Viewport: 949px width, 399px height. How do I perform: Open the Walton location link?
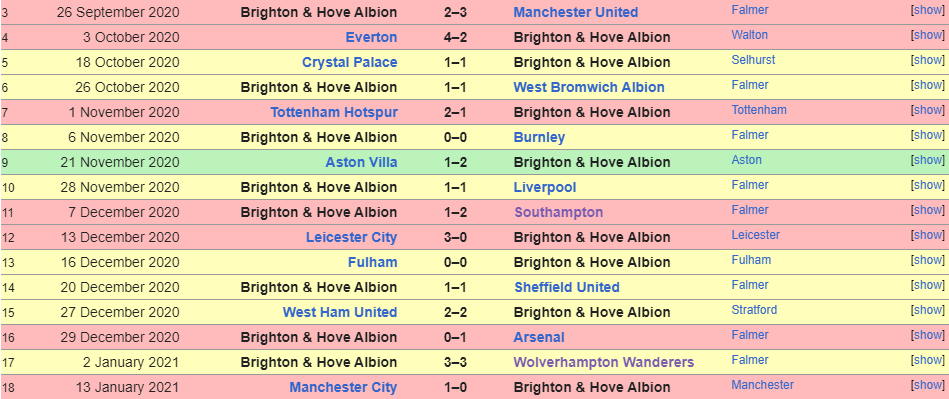tap(749, 35)
